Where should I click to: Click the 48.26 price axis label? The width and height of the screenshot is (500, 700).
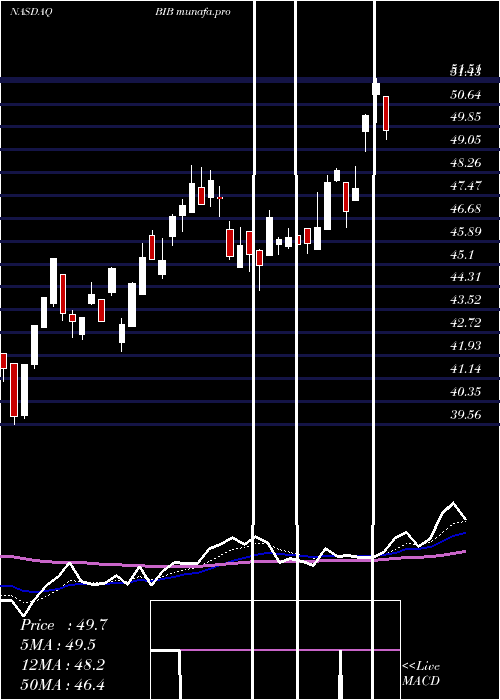(466, 162)
